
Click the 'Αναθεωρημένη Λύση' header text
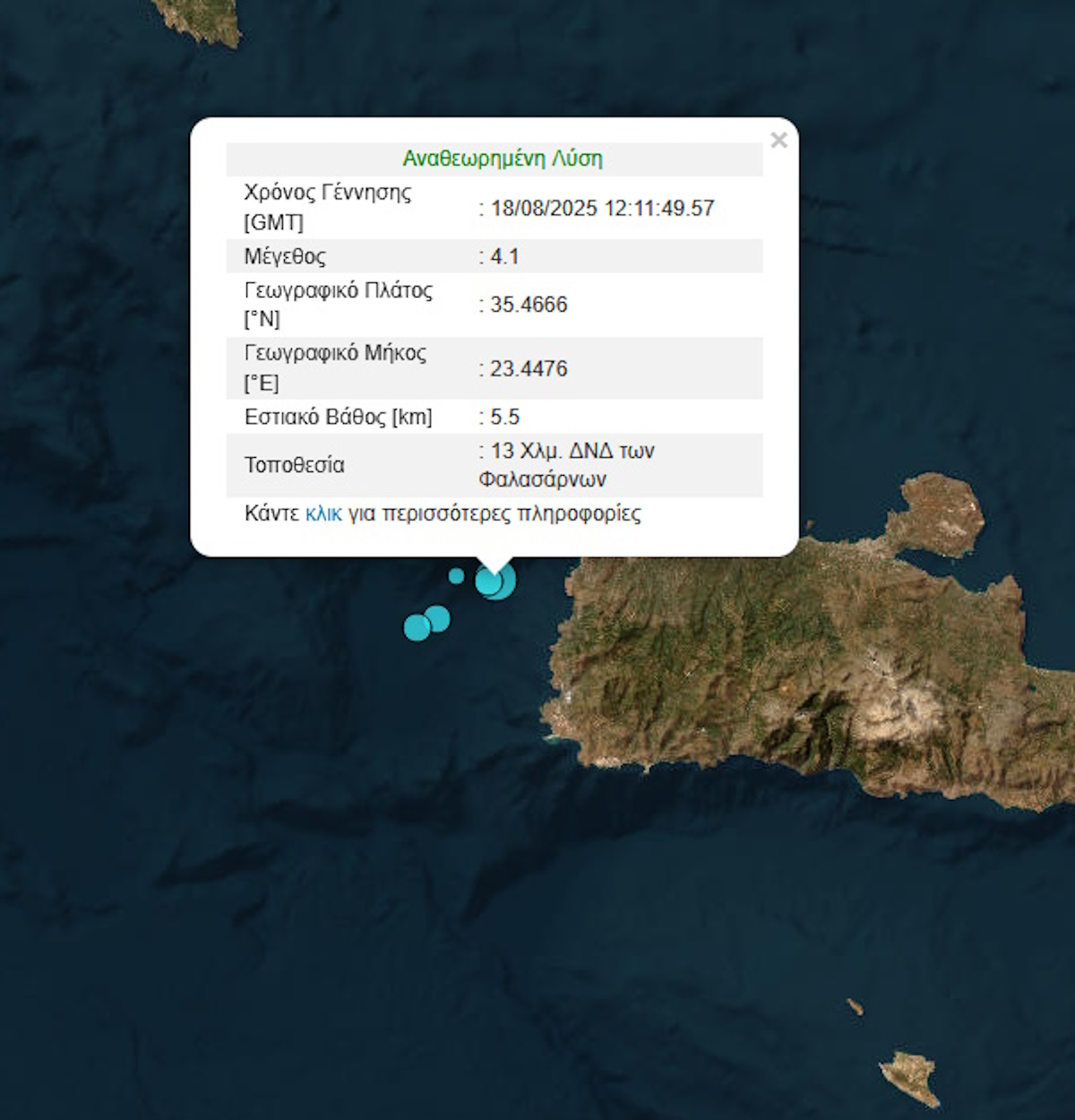pyautogui.click(x=503, y=159)
